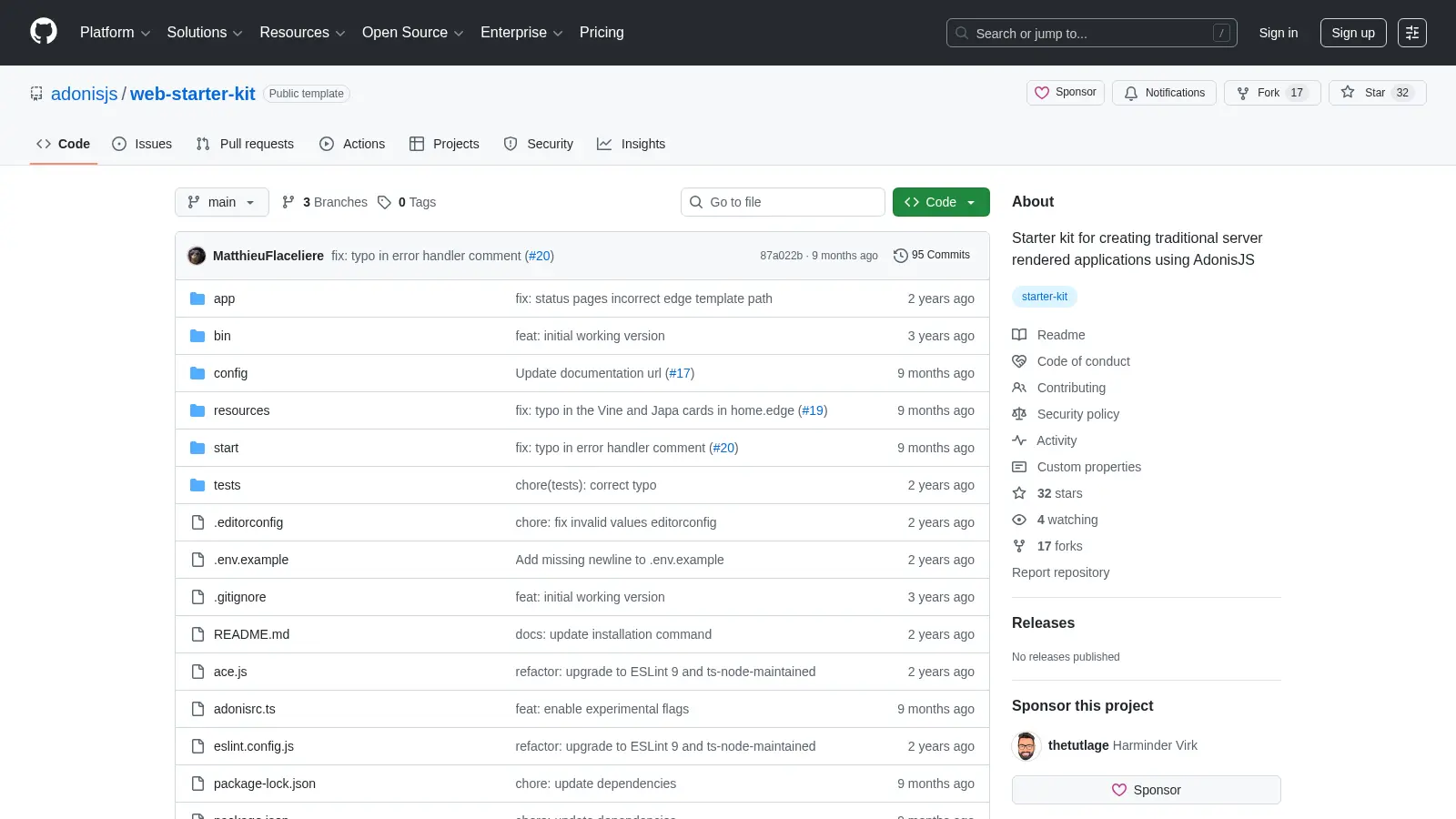The height and width of the screenshot is (819, 1456).
Task: Open the Insights tab
Action: tap(632, 144)
